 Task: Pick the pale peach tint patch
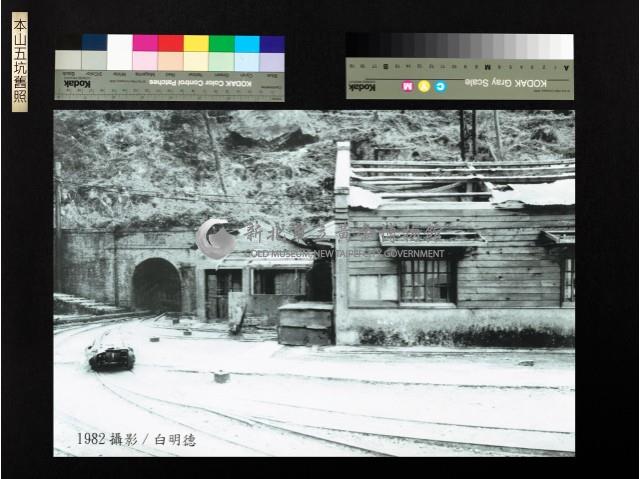point(171,61)
